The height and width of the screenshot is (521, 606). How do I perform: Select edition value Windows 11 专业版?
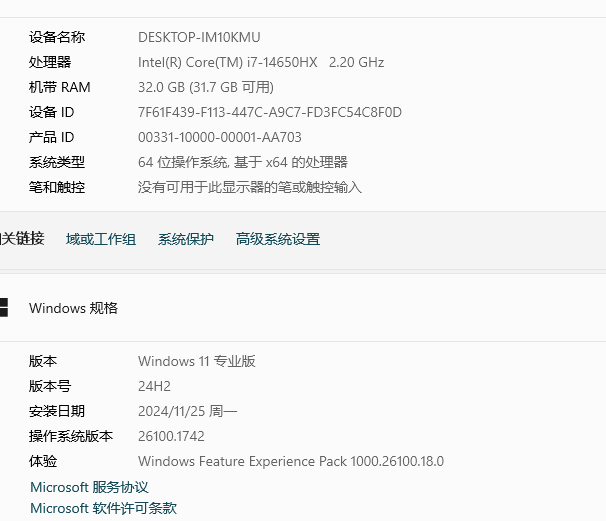point(197,361)
